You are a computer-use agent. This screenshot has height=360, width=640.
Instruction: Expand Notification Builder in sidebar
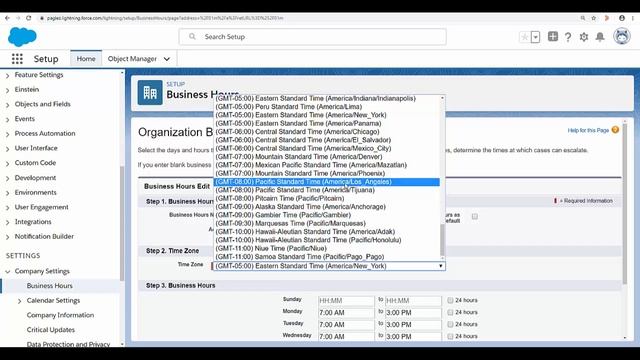[x=7, y=237]
